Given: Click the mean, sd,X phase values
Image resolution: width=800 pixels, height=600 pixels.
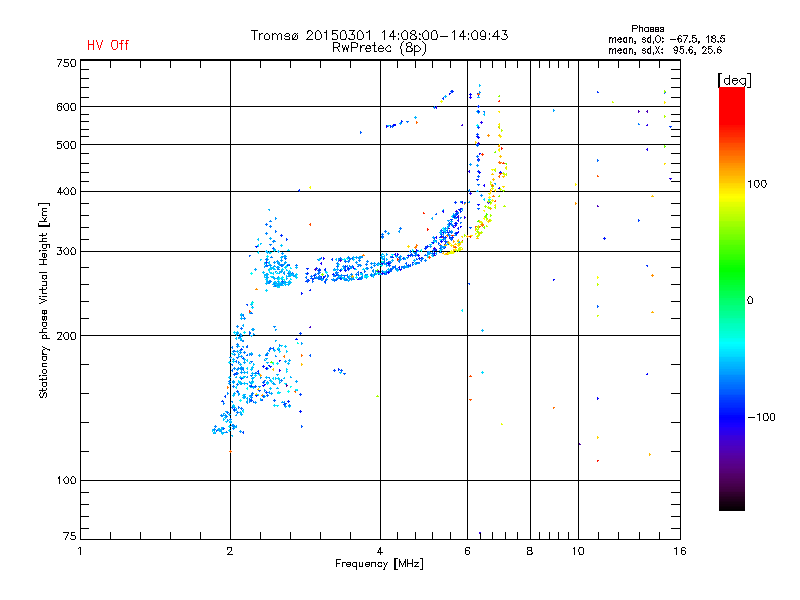Looking at the screenshot, I should [x=665, y=50].
